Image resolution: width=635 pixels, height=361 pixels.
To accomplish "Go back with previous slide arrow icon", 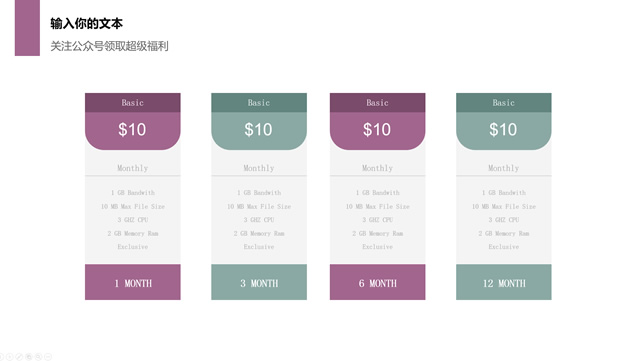I will pyautogui.click(x=1, y=357).
